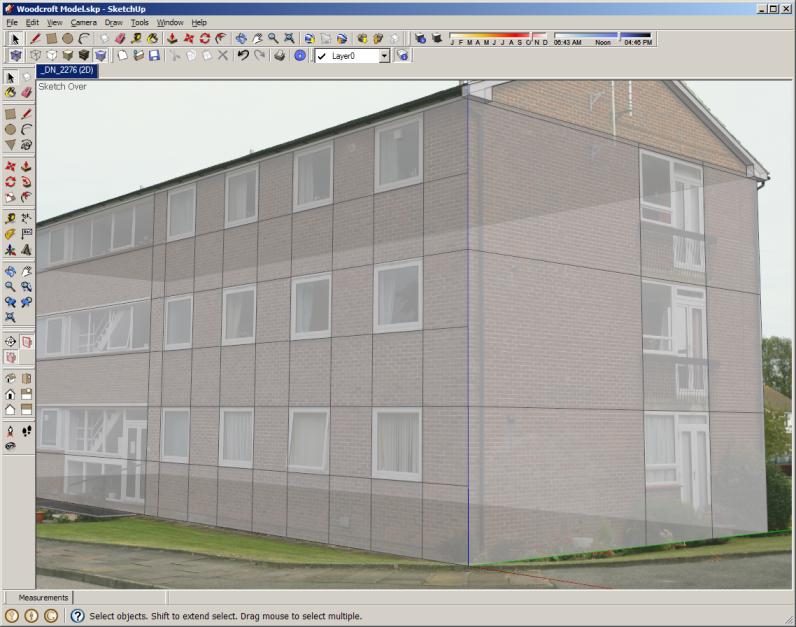Select the Zoom magnifier in top toolbar
Screen dimensions: 796x627
pos(273,39)
